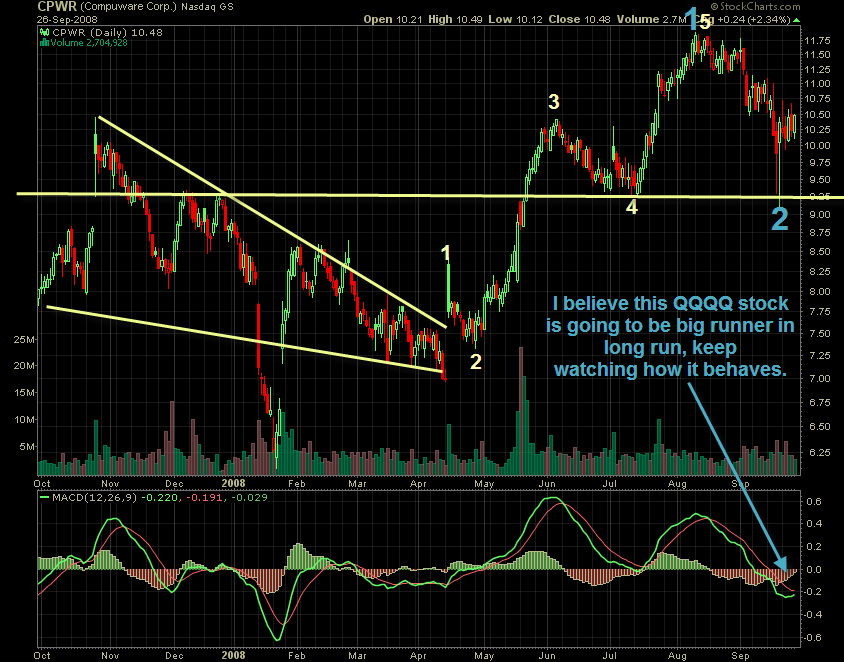Click the -0.4 MACD axis label
Viewport: 844px width, 662px height.
pyautogui.click(x=812, y=615)
